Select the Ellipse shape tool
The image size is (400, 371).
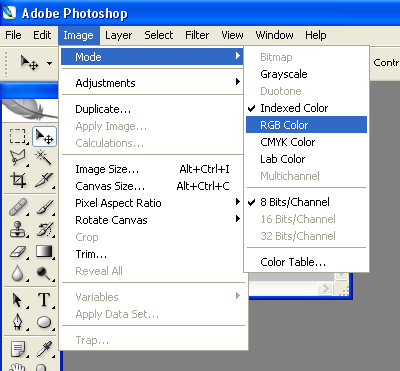44,322
